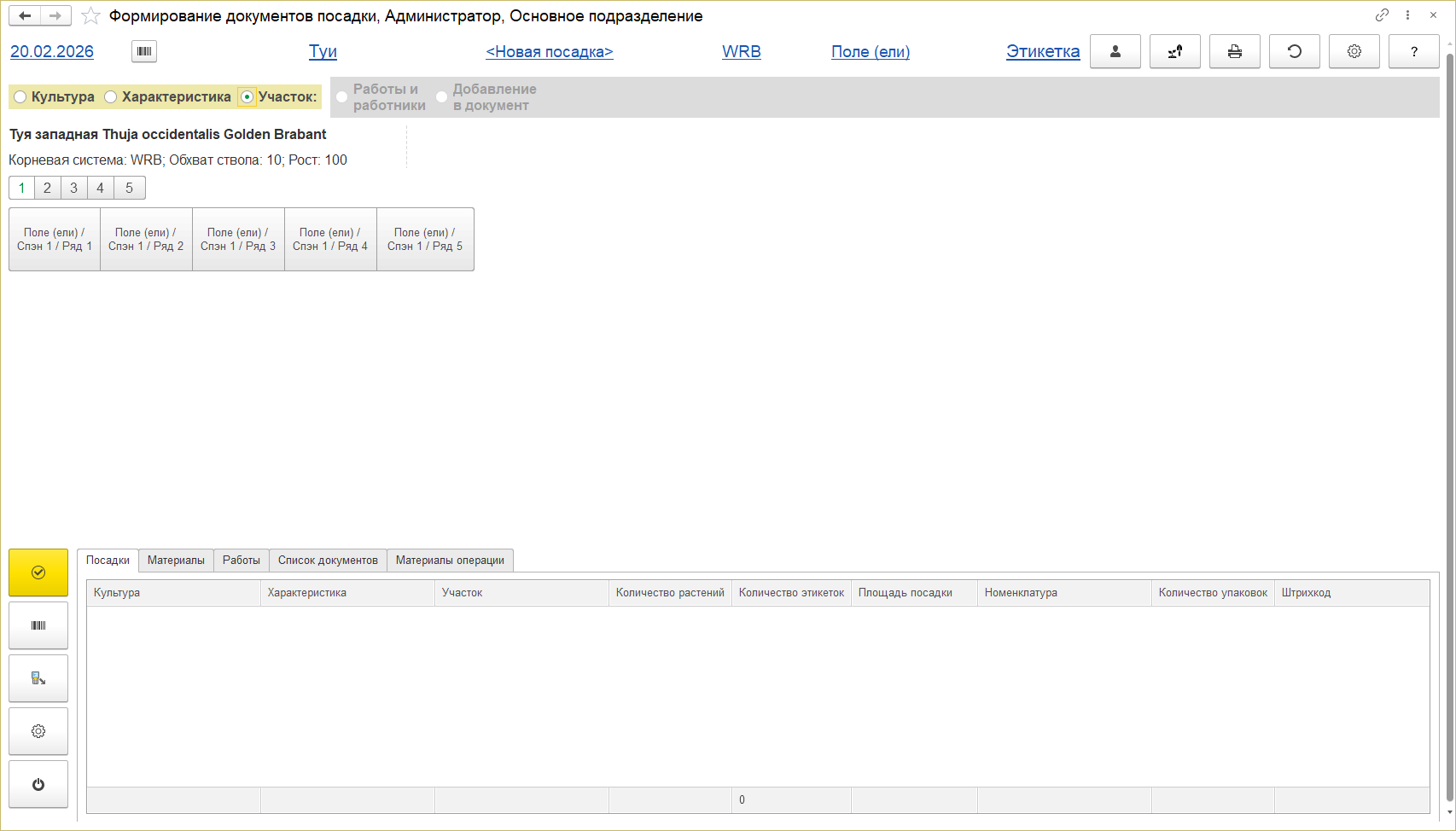This screenshot has width=1456, height=831.
Task: Open the date link 20.02.2026
Action: point(52,51)
